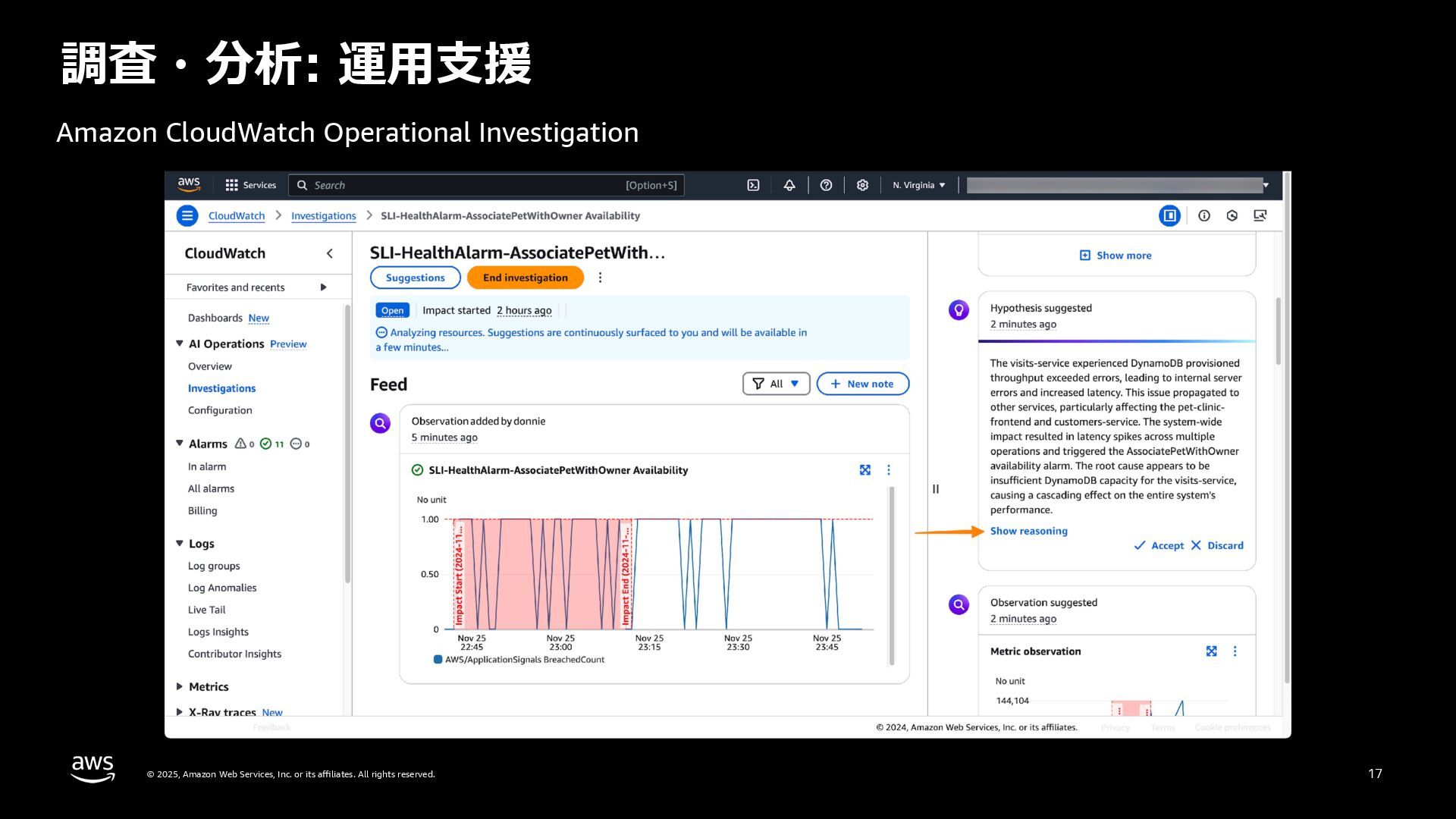Expand Favorites and recents

tap(323, 287)
